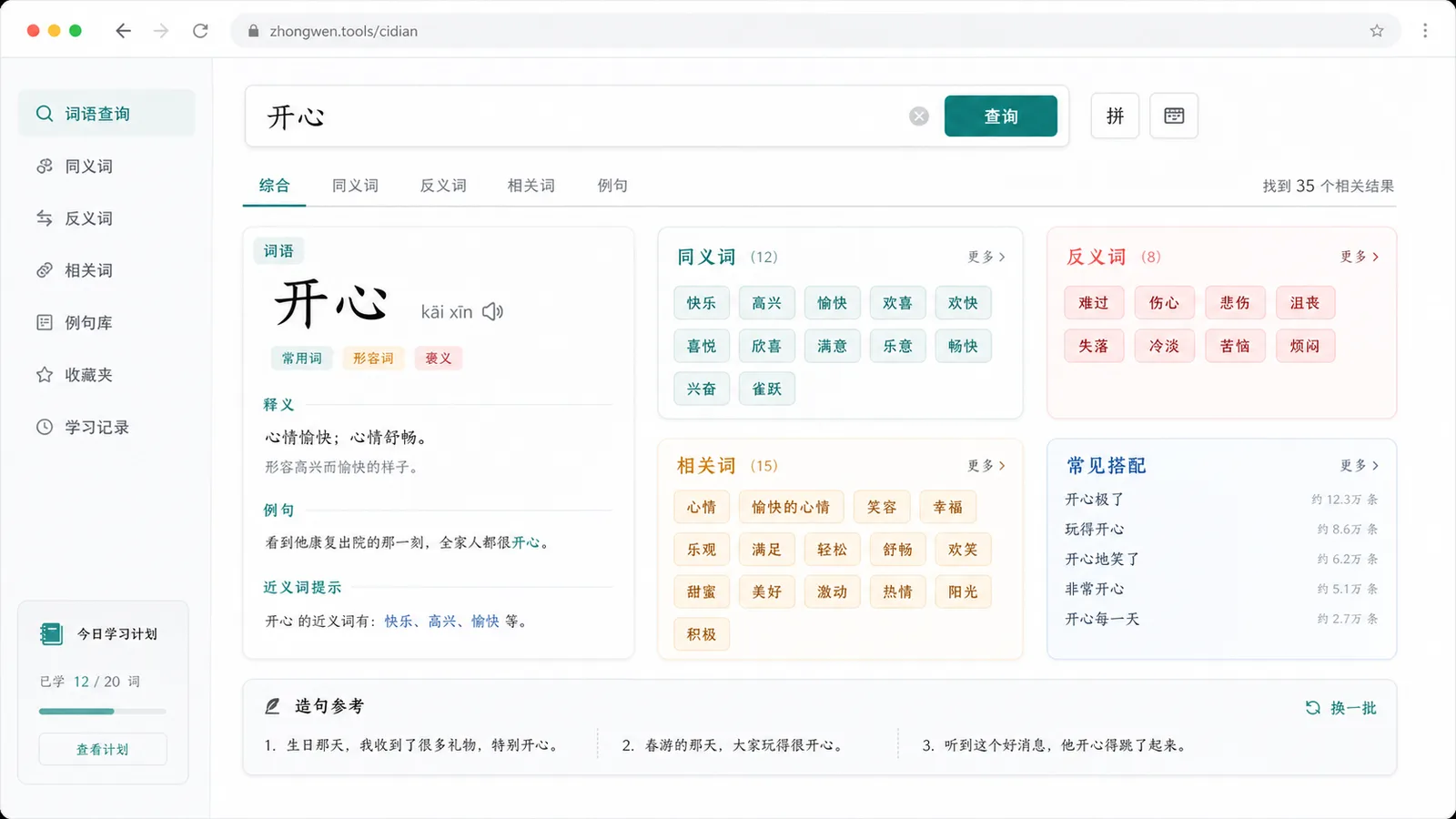Screen dimensions: 1456x819
Task: Click the 反义词 swap arrows sidebar icon
Action: click(45, 218)
